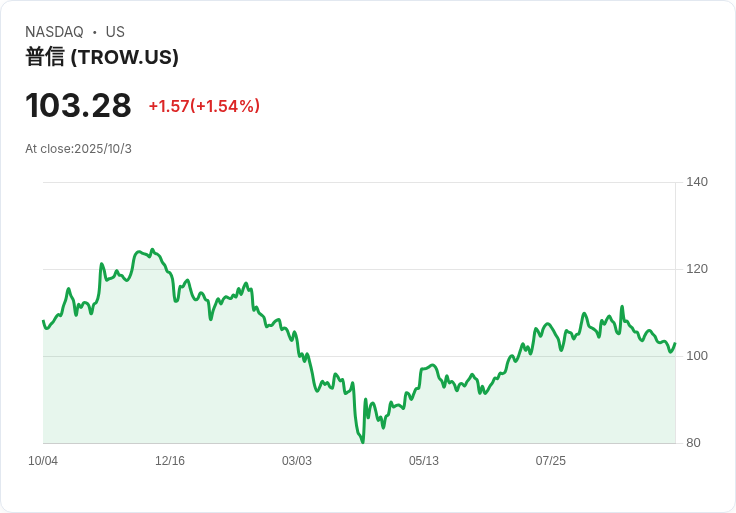Click the 100 y-axis label
This screenshot has height=513, width=736.
[696, 356]
